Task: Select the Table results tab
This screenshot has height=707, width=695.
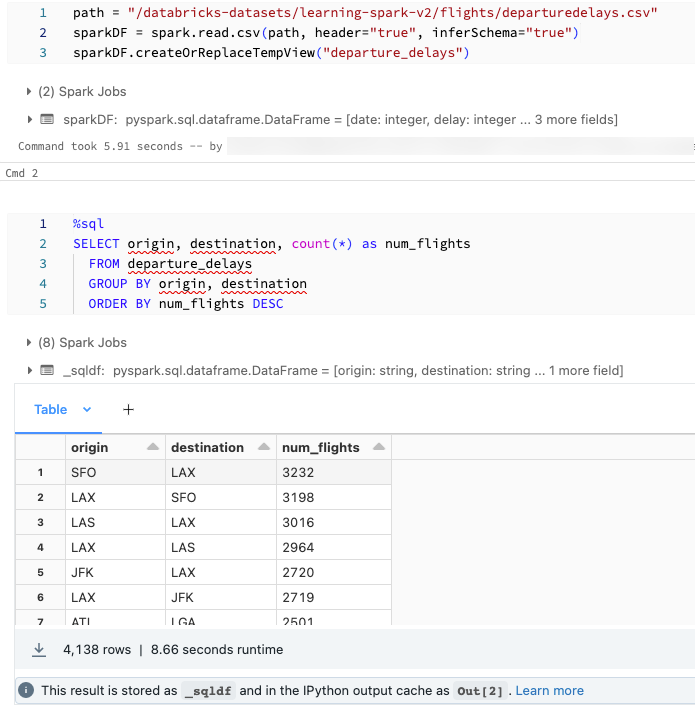Action: tap(51, 409)
